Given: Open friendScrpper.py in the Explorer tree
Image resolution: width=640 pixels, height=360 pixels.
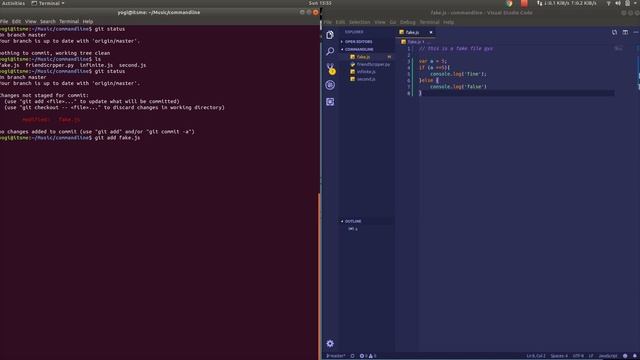Looking at the screenshot, I should tap(367, 64).
